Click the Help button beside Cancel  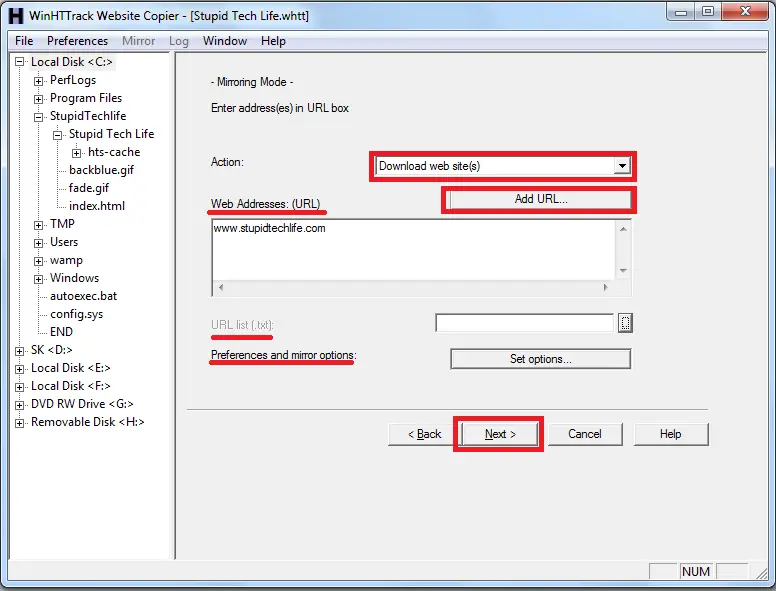click(x=671, y=434)
